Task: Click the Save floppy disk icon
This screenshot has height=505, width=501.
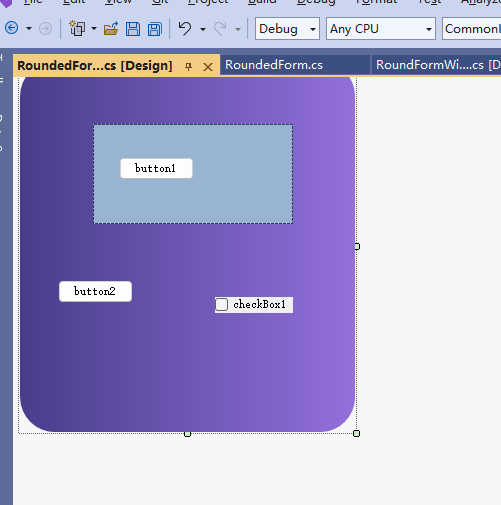Action: (133, 29)
